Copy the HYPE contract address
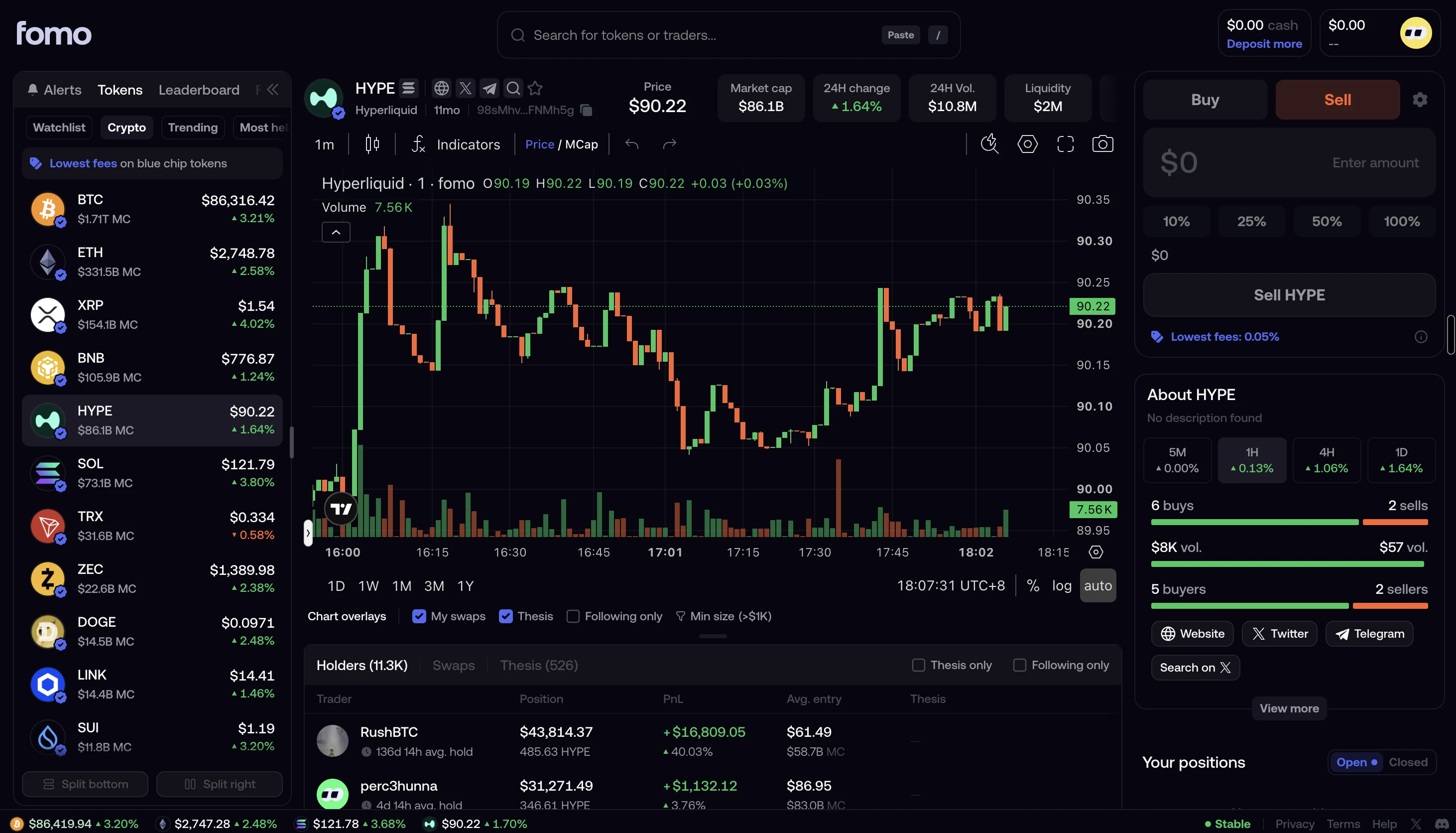 click(586, 110)
